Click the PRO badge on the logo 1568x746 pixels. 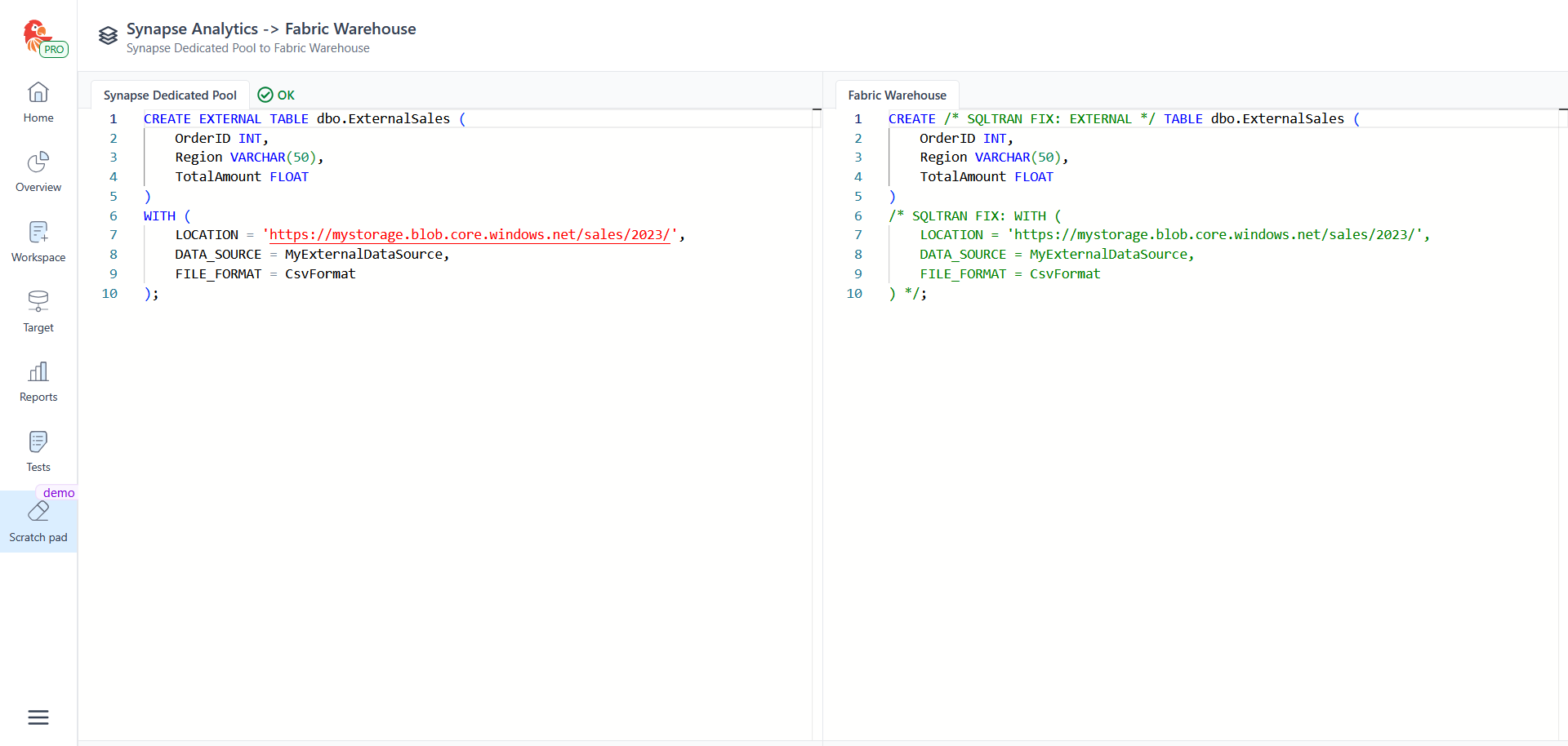coord(54,50)
